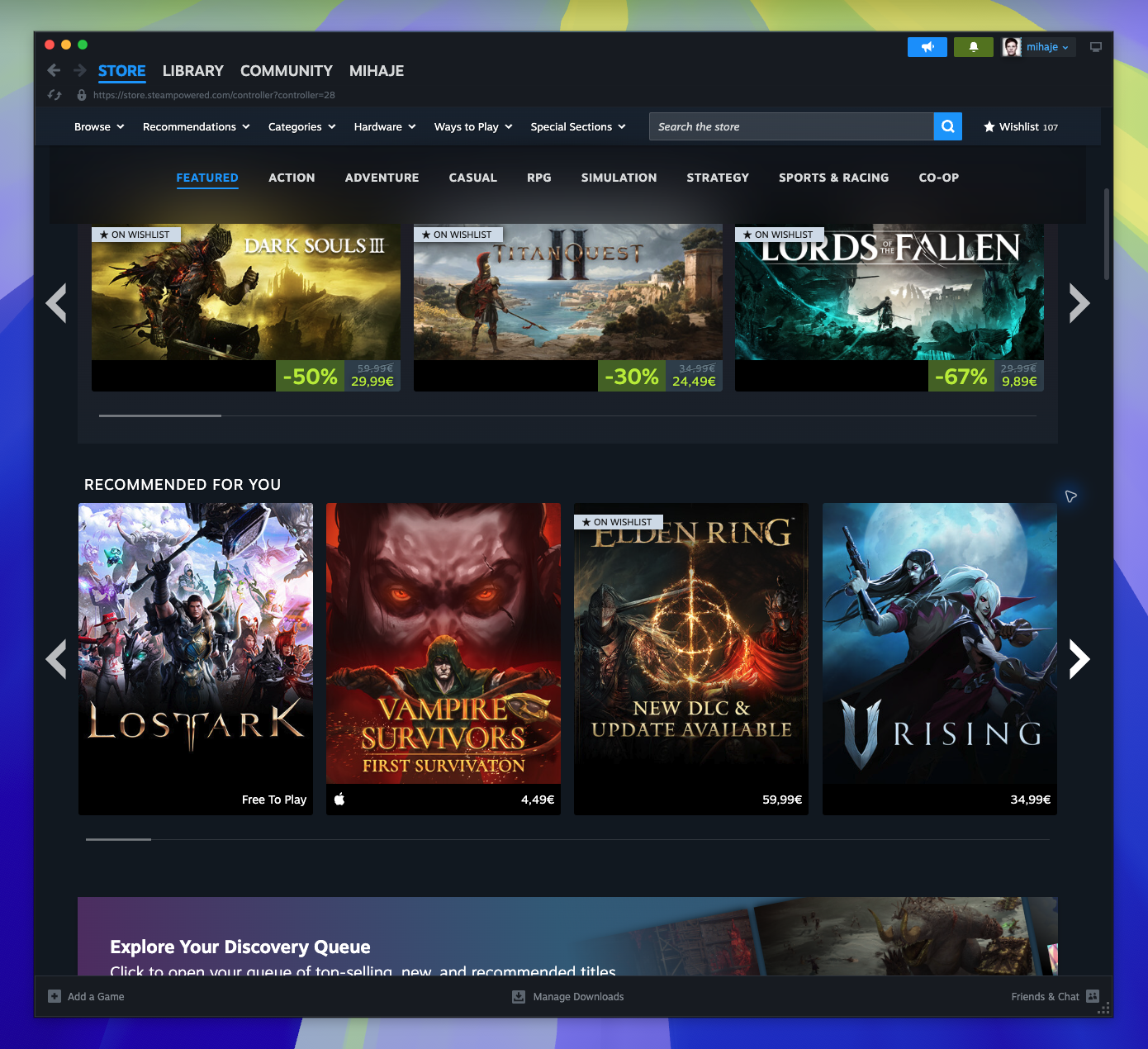
Task: Click the Apple icon on Vampire Survivors
Action: pos(339,799)
